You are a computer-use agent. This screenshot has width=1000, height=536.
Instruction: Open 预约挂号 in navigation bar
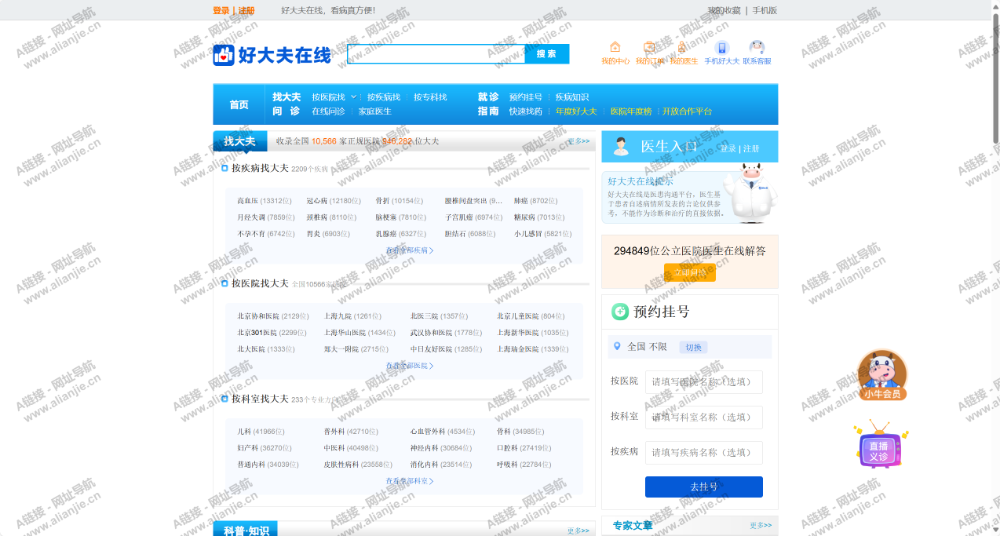click(x=525, y=97)
